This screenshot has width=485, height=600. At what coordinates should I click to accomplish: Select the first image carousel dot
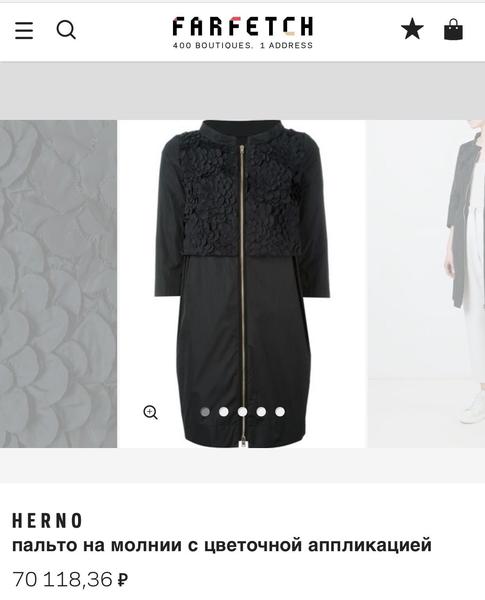(x=205, y=412)
